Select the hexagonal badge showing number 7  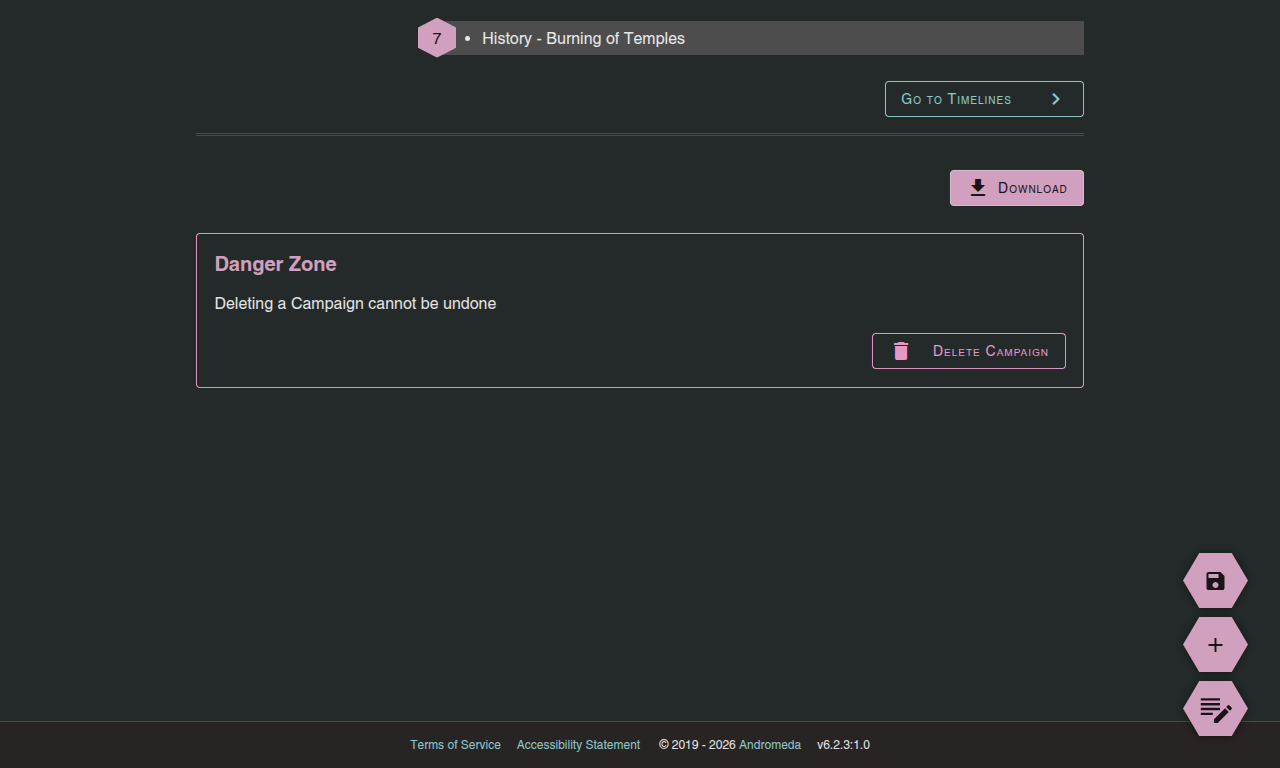(436, 37)
